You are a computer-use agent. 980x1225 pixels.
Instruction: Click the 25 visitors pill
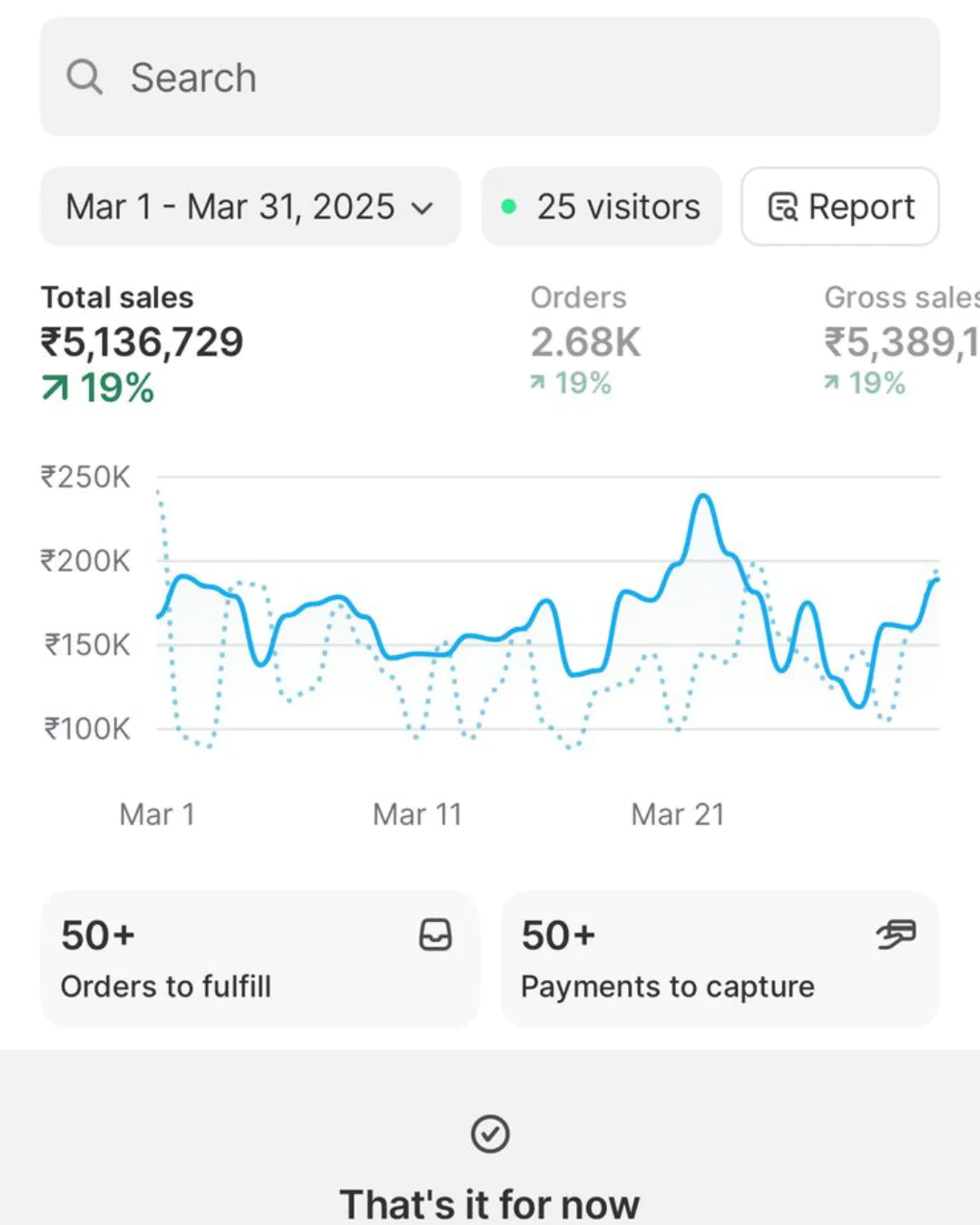pos(601,207)
